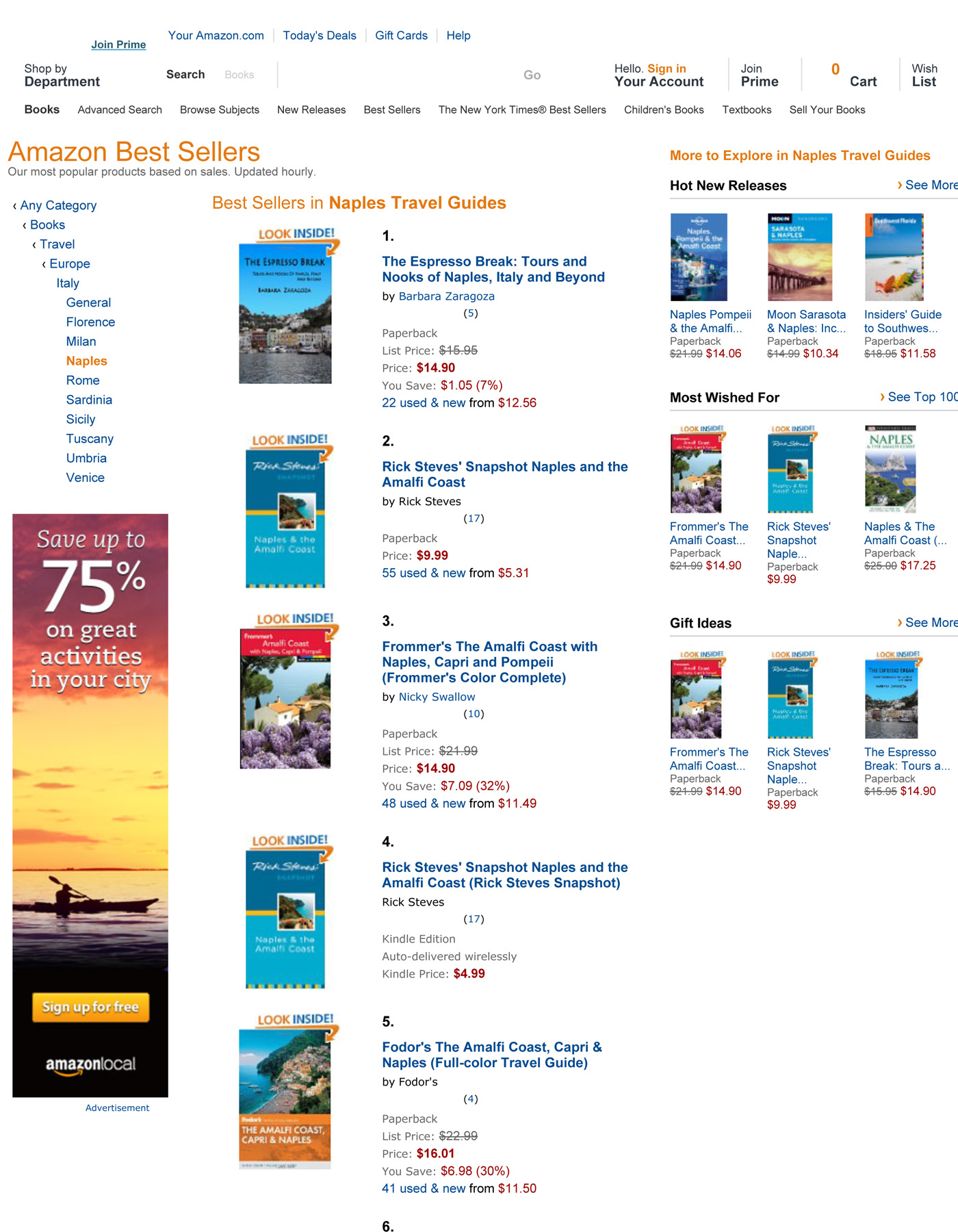The height and width of the screenshot is (1232, 958).
Task: Click Sign up for free in amazonlocal ad
Action: point(90,1007)
